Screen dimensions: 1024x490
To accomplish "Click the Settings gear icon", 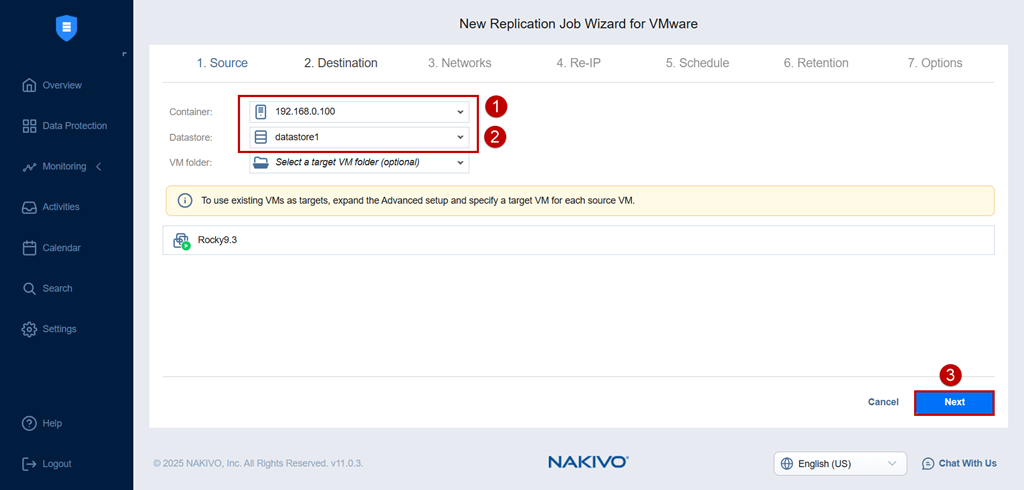I will point(29,329).
